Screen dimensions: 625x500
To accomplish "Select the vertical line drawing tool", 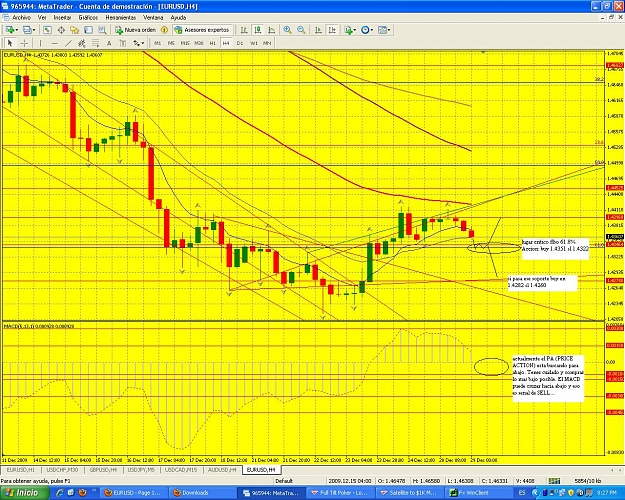I will pos(40,43).
